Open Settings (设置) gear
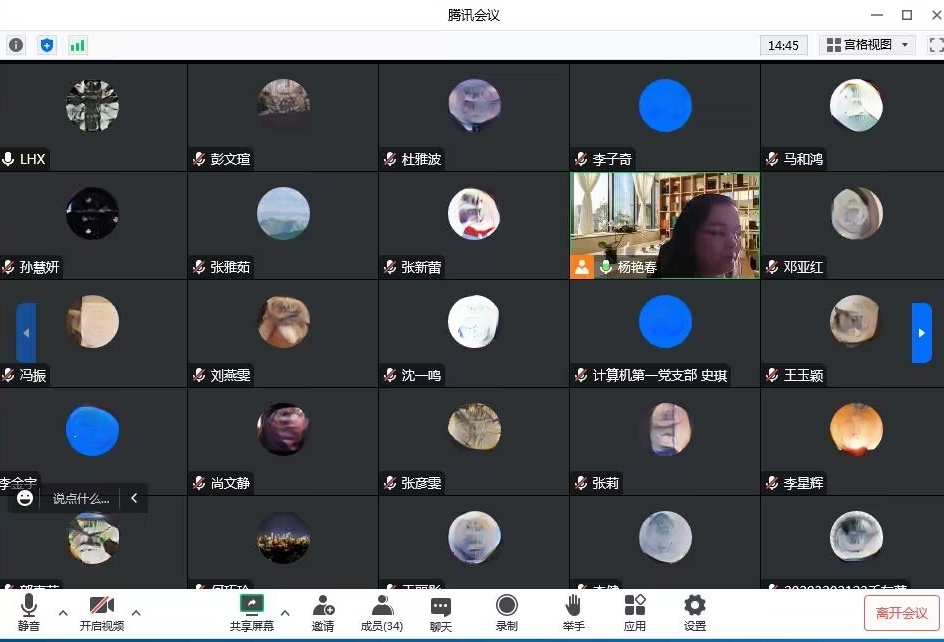The height and width of the screenshot is (642, 944). [694, 613]
